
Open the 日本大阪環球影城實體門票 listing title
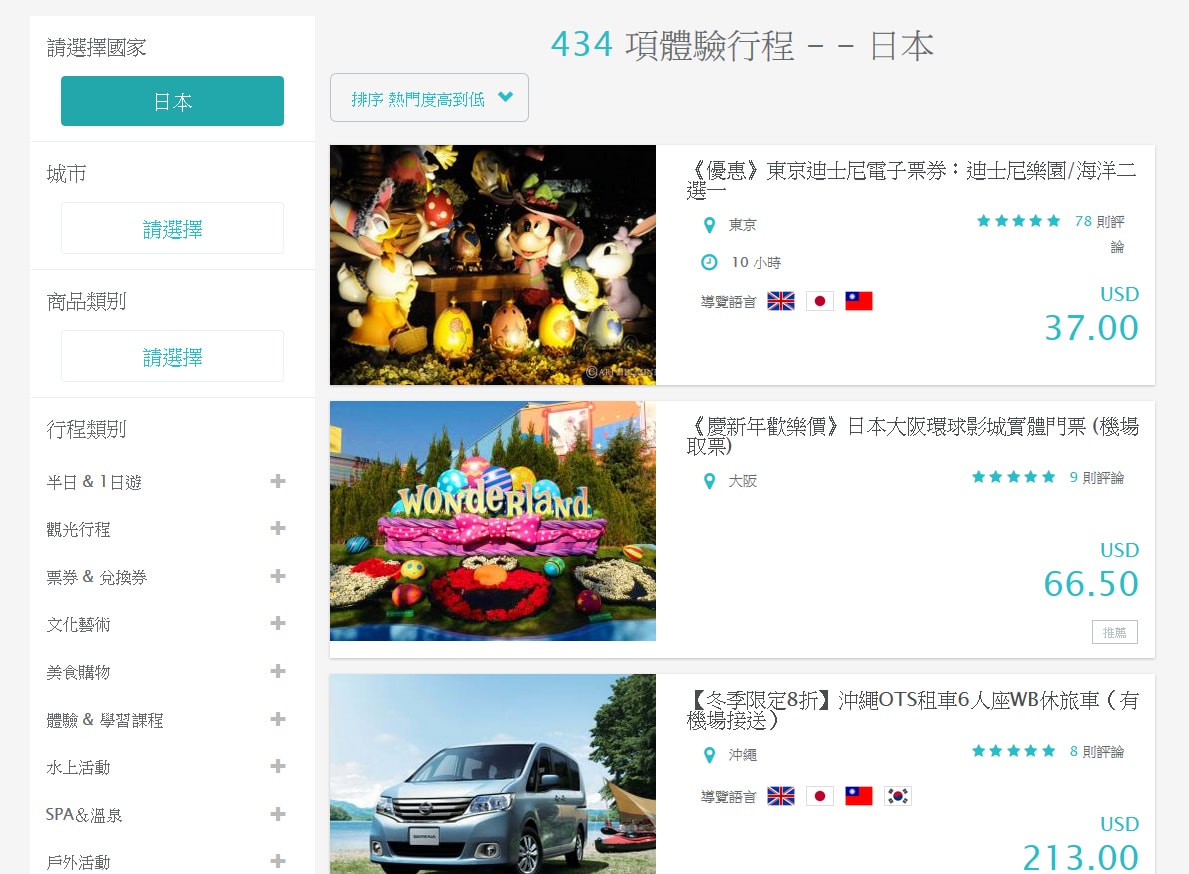pyautogui.click(x=912, y=436)
